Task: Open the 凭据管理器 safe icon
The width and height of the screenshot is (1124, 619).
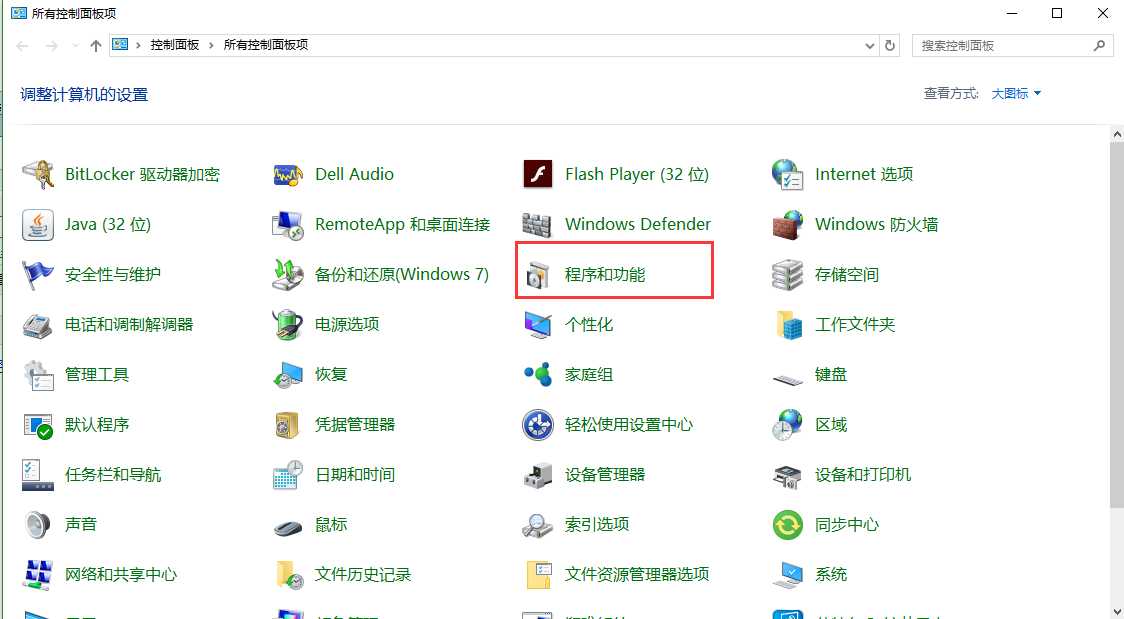Action: pos(288,425)
